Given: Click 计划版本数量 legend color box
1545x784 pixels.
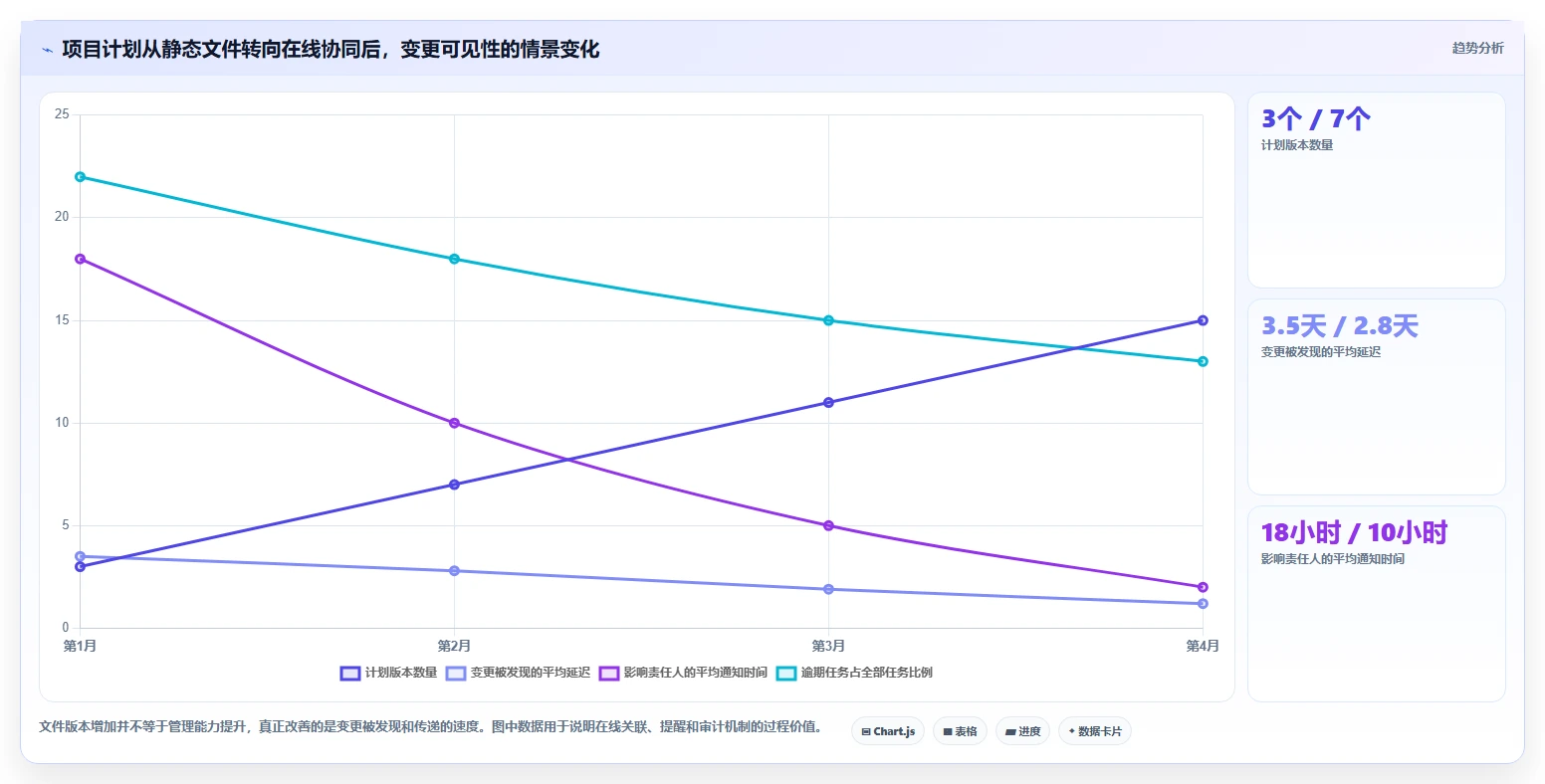Looking at the screenshot, I should pos(350,673).
